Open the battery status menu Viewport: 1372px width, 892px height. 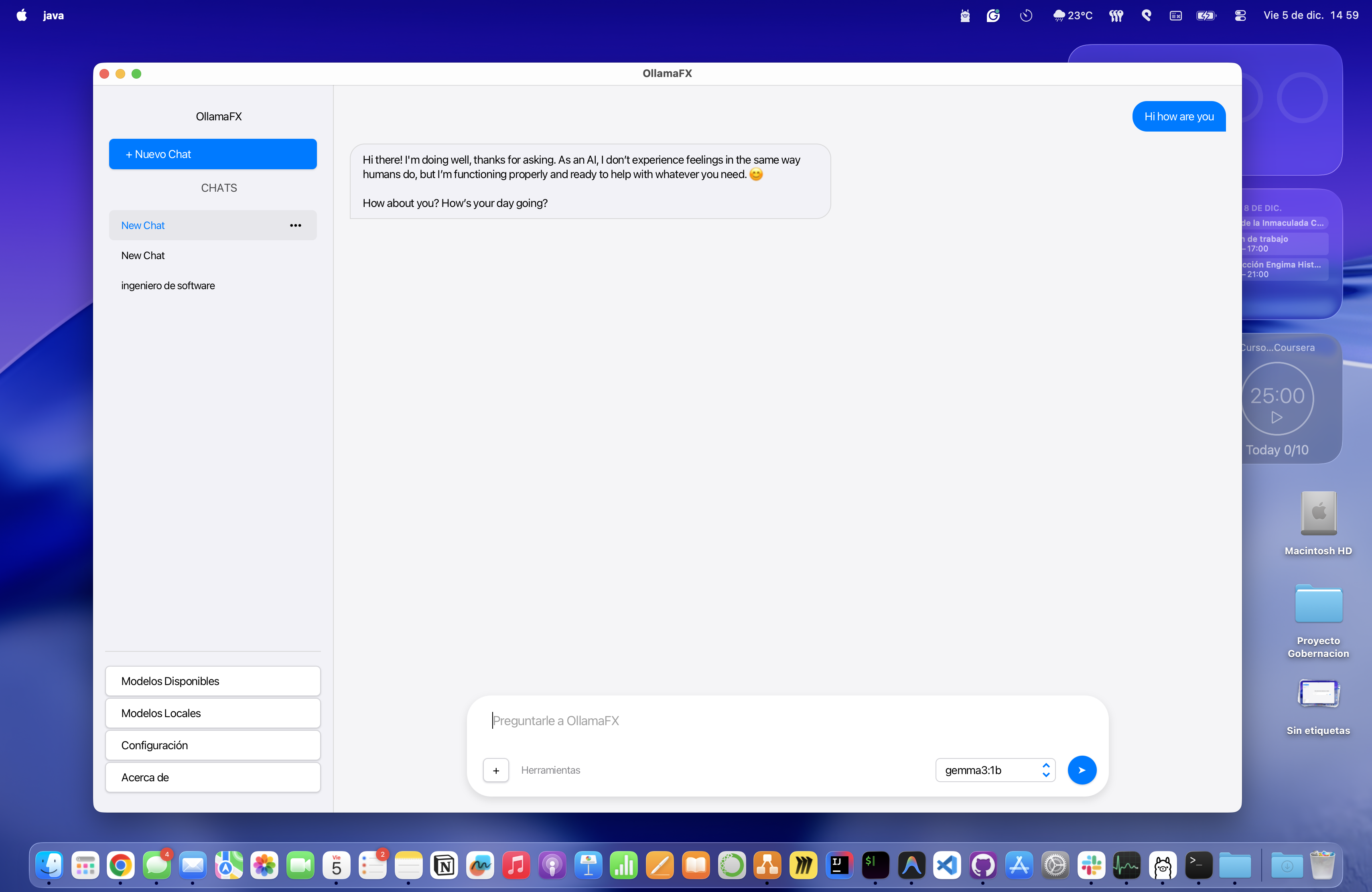coord(1206,15)
